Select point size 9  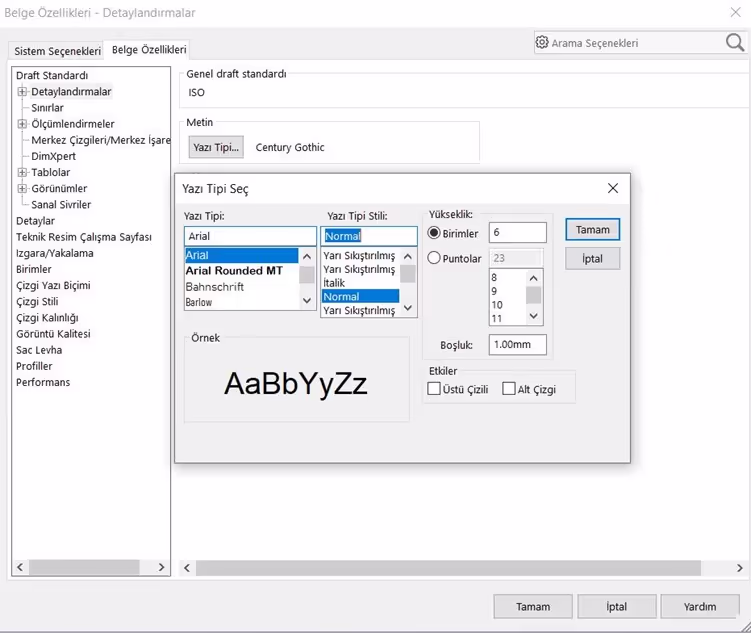(x=494, y=291)
